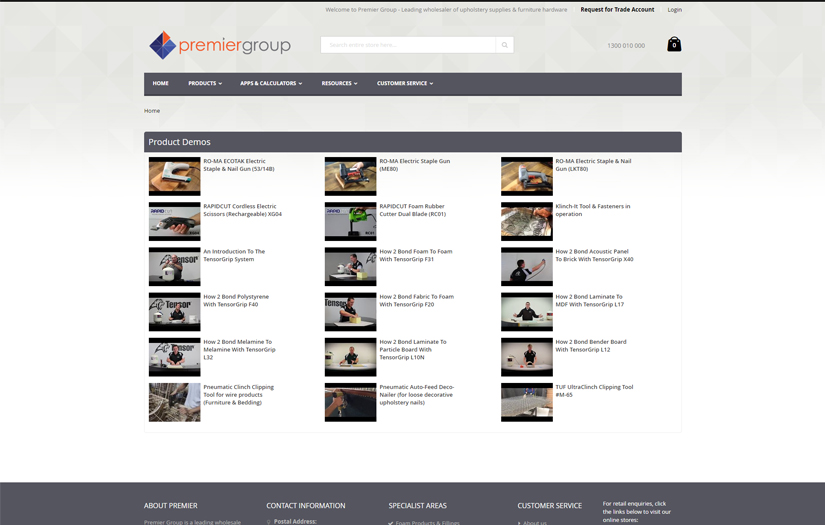Click the About us footer link

(535, 523)
